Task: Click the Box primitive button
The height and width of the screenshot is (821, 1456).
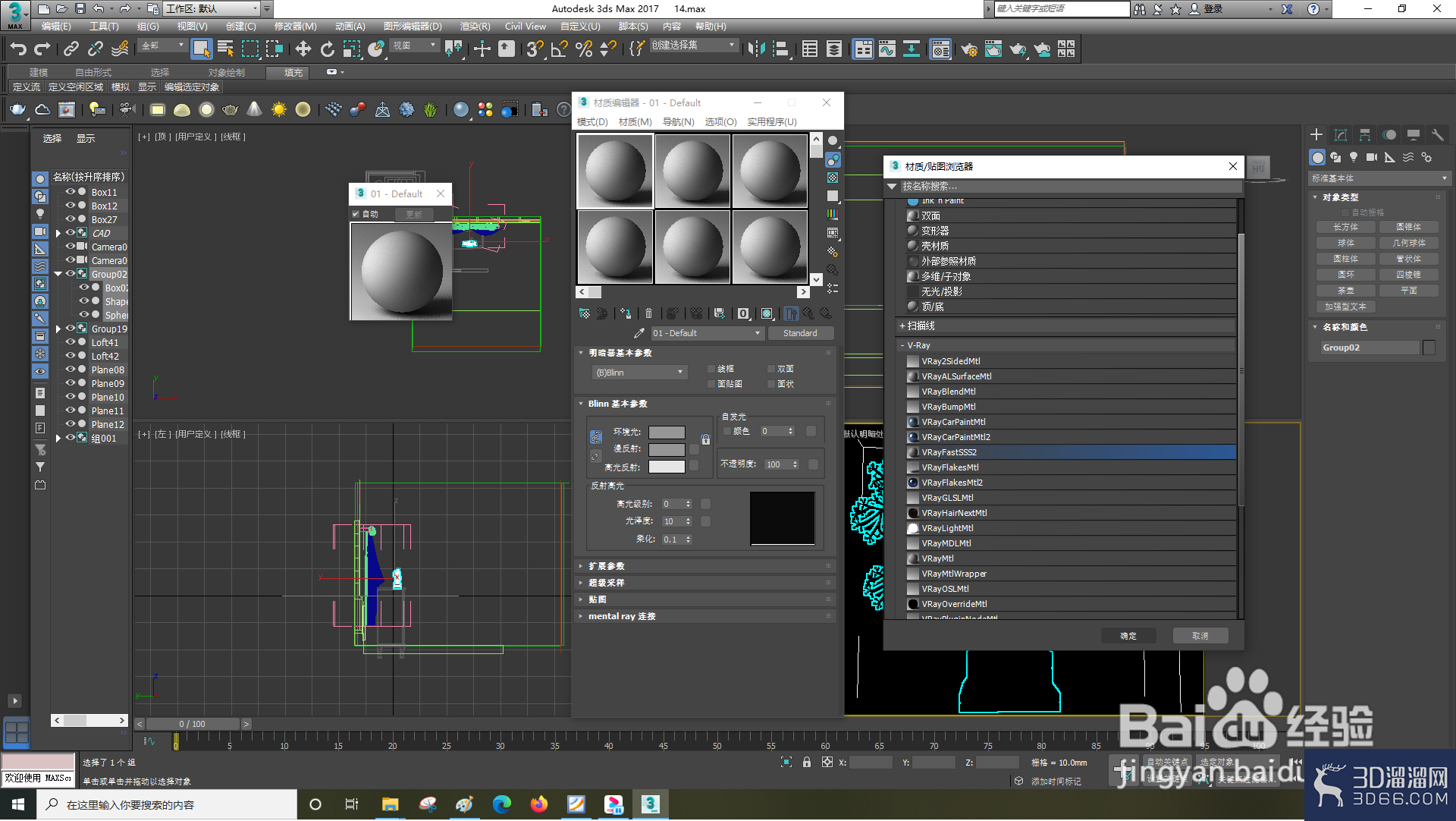Action: [1346, 227]
